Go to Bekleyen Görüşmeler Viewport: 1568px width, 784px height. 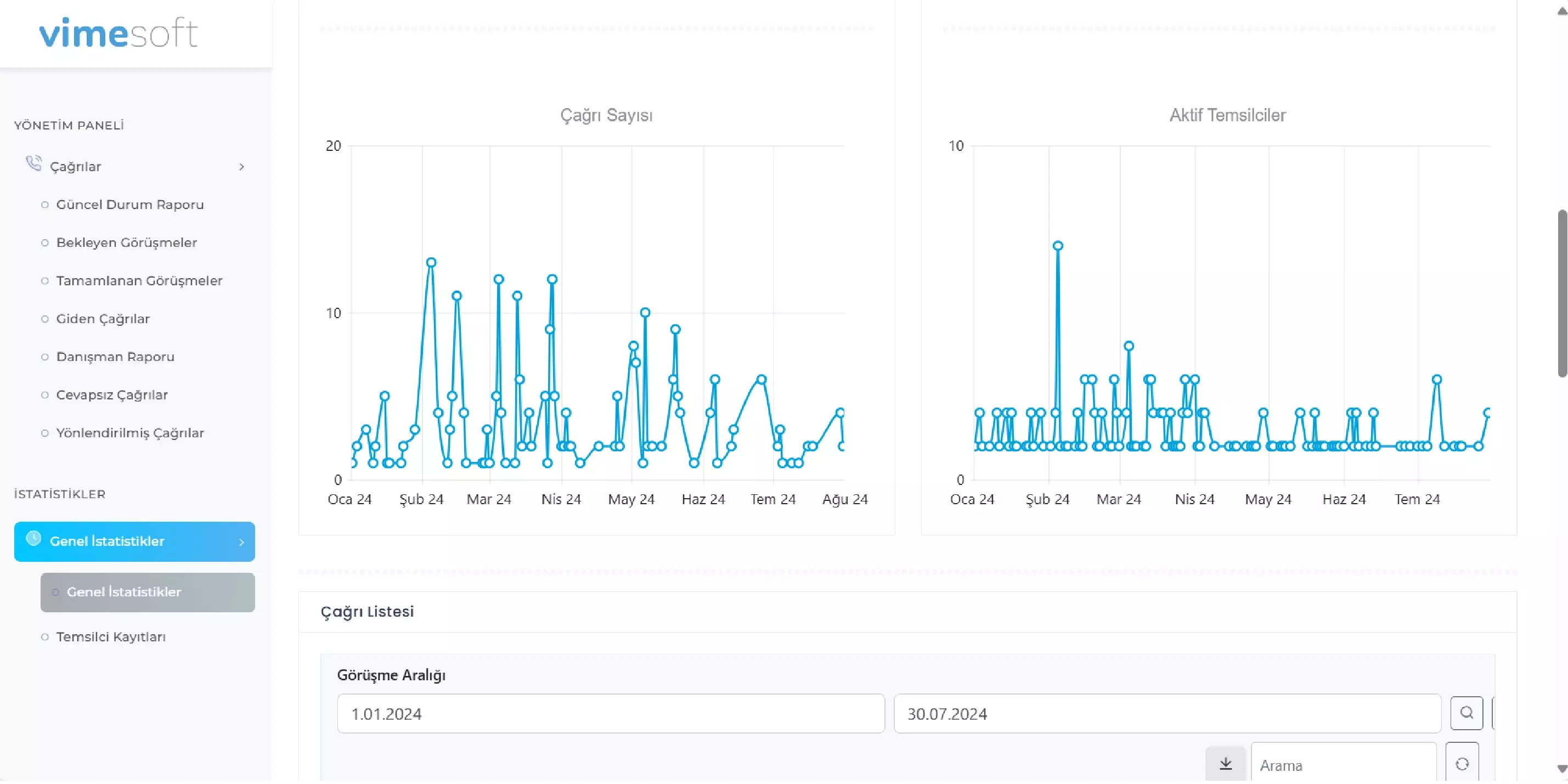pos(127,244)
